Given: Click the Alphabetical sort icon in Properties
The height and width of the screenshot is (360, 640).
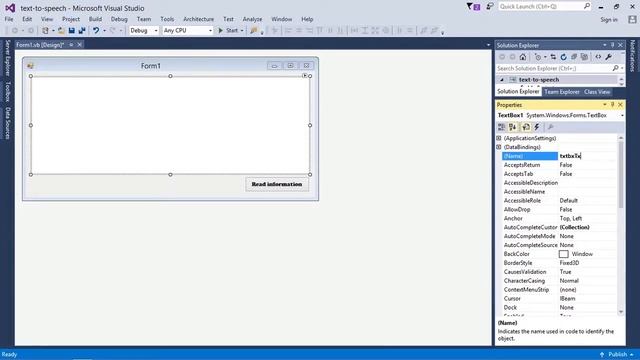Looking at the screenshot, I should click(513, 127).
